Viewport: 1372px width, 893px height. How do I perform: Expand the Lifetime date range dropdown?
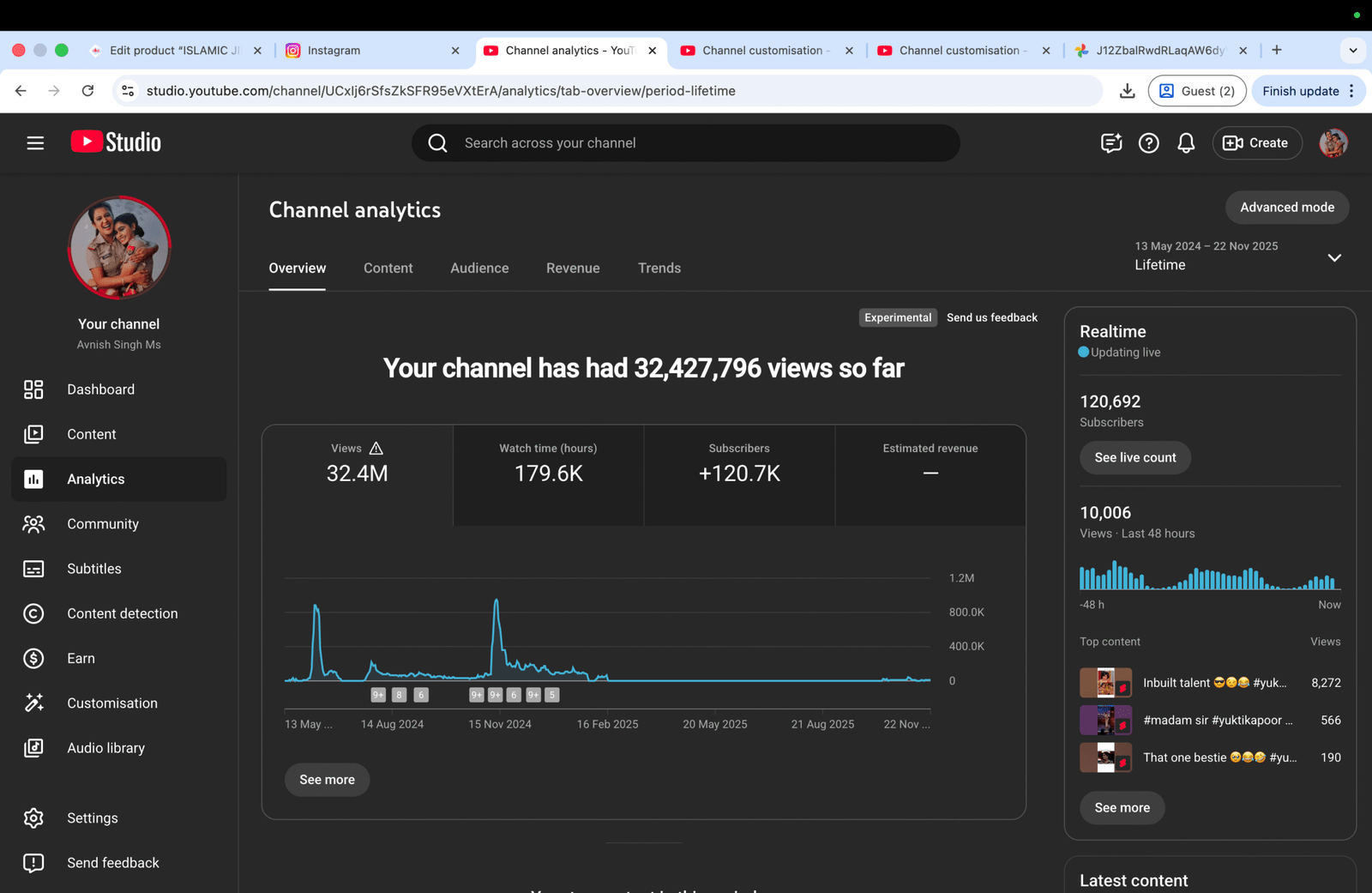tap(1333, 257)
